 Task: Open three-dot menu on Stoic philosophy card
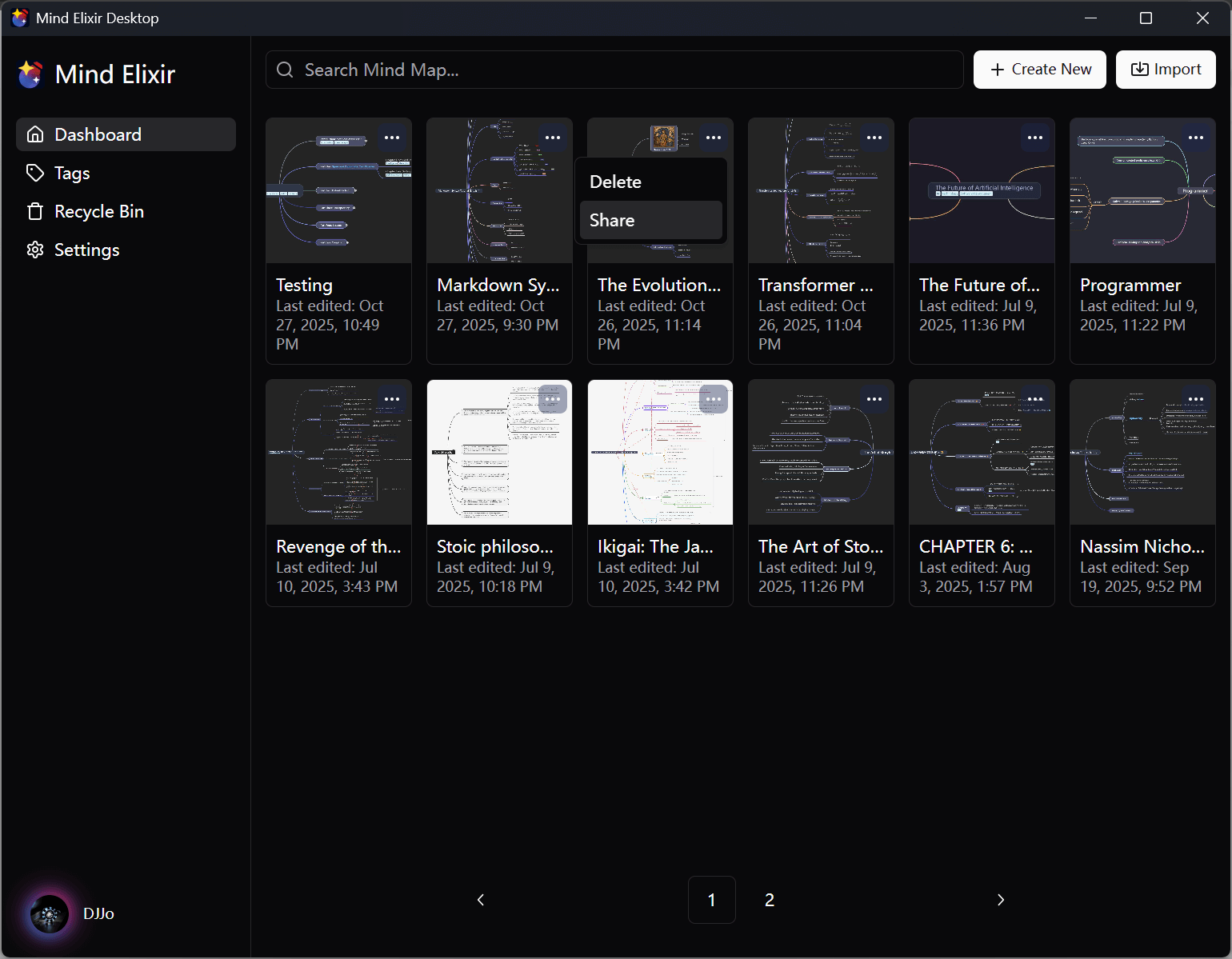coord(552,399)
